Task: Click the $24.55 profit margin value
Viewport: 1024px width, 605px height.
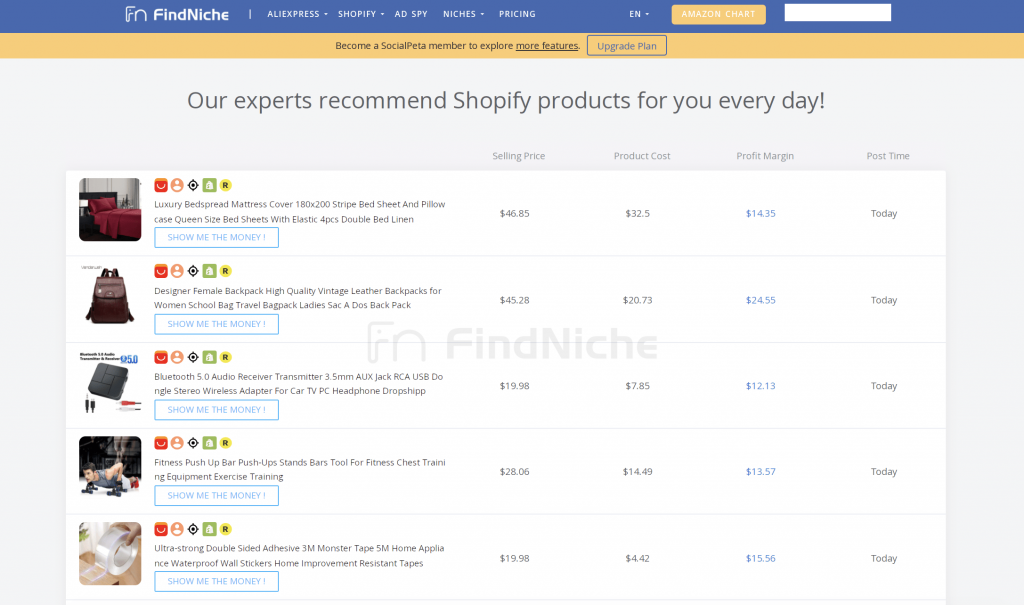Action: pos(761,301)
